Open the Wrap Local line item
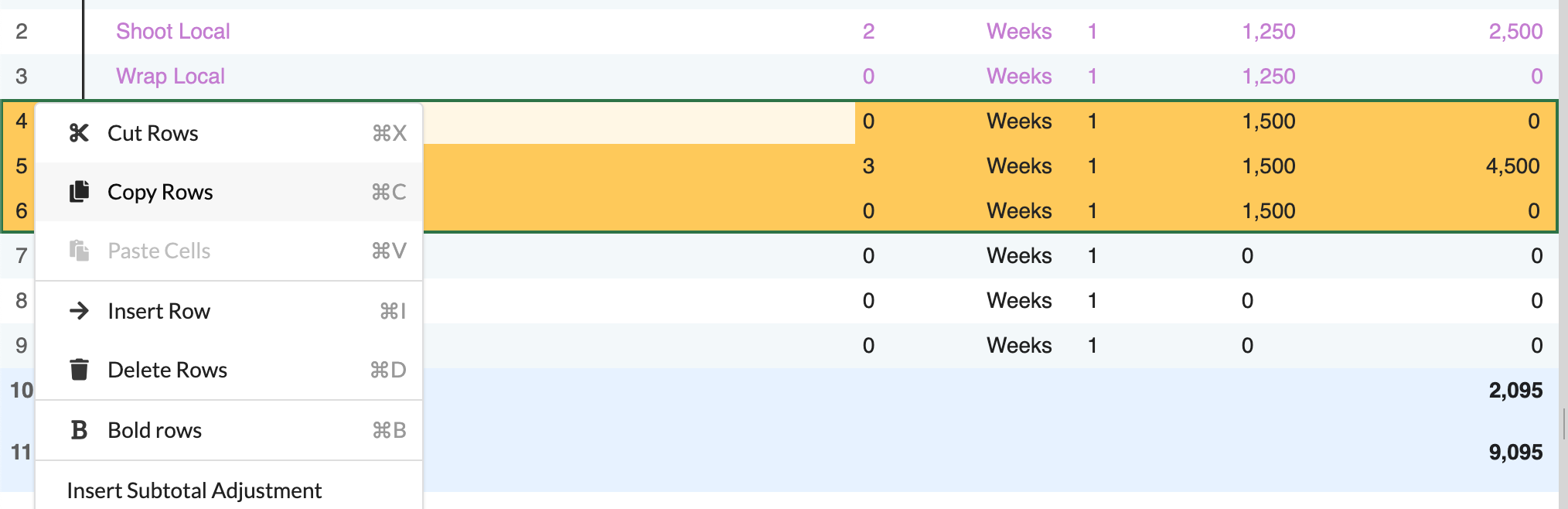This screenshot has width=1568, height=509. coord(170,77)
